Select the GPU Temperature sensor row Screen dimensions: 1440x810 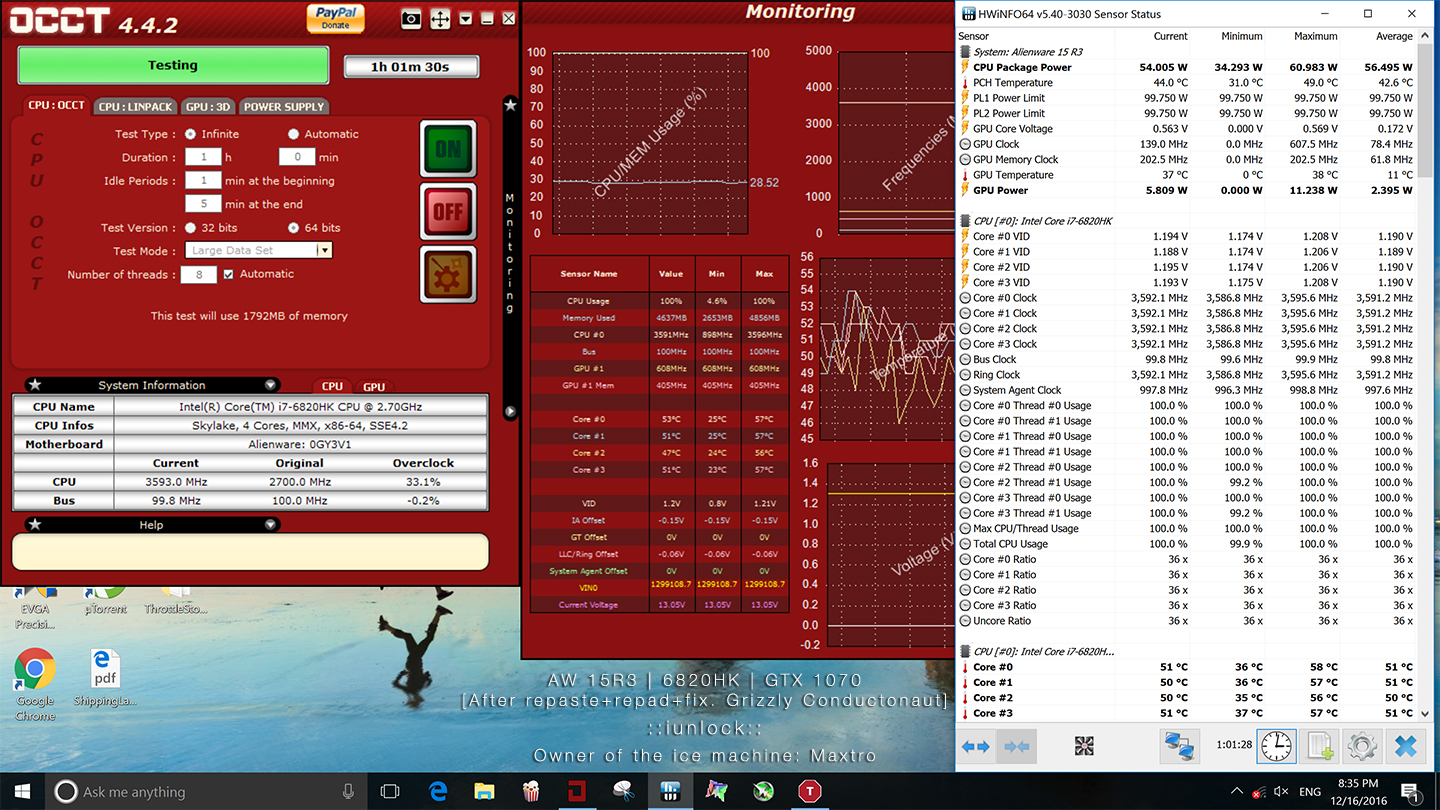tap(1186, 175)
